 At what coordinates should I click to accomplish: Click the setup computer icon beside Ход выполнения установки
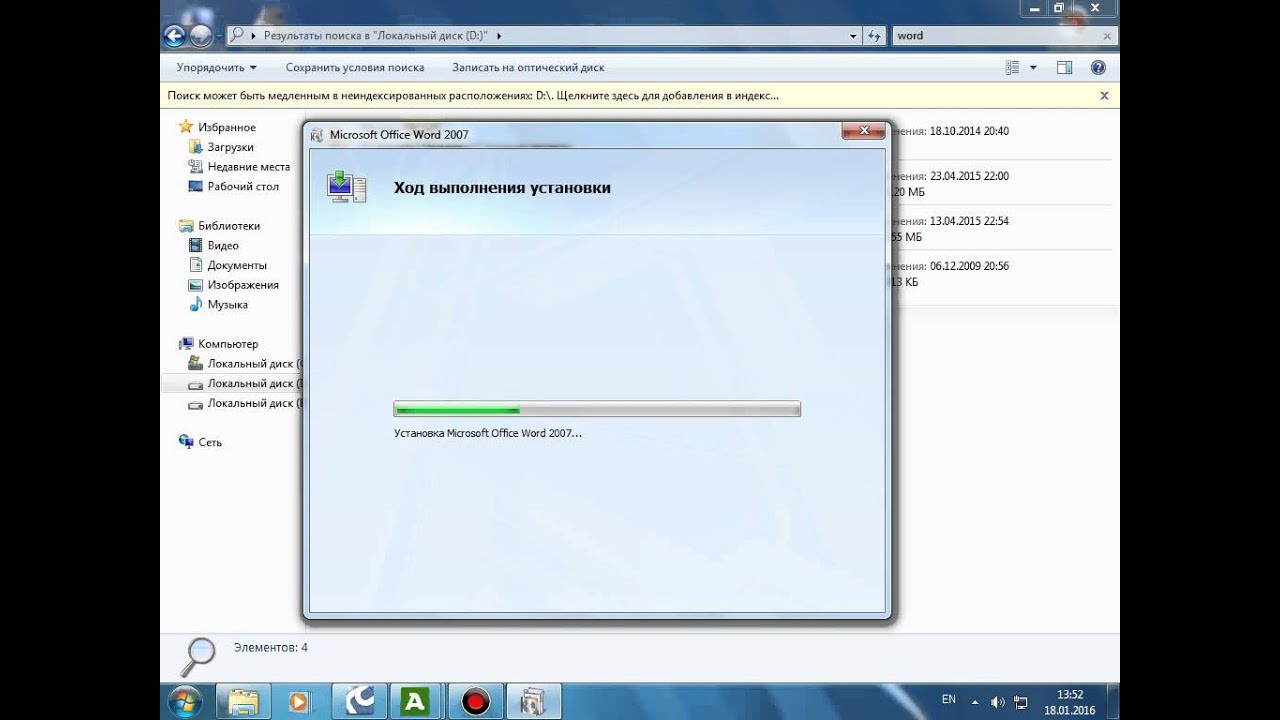pos(346,187)
